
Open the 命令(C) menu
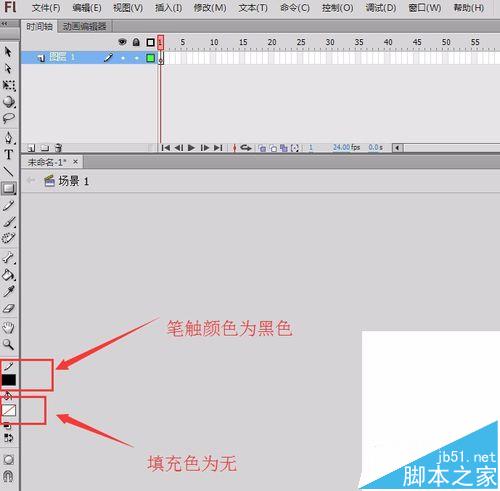295,8
